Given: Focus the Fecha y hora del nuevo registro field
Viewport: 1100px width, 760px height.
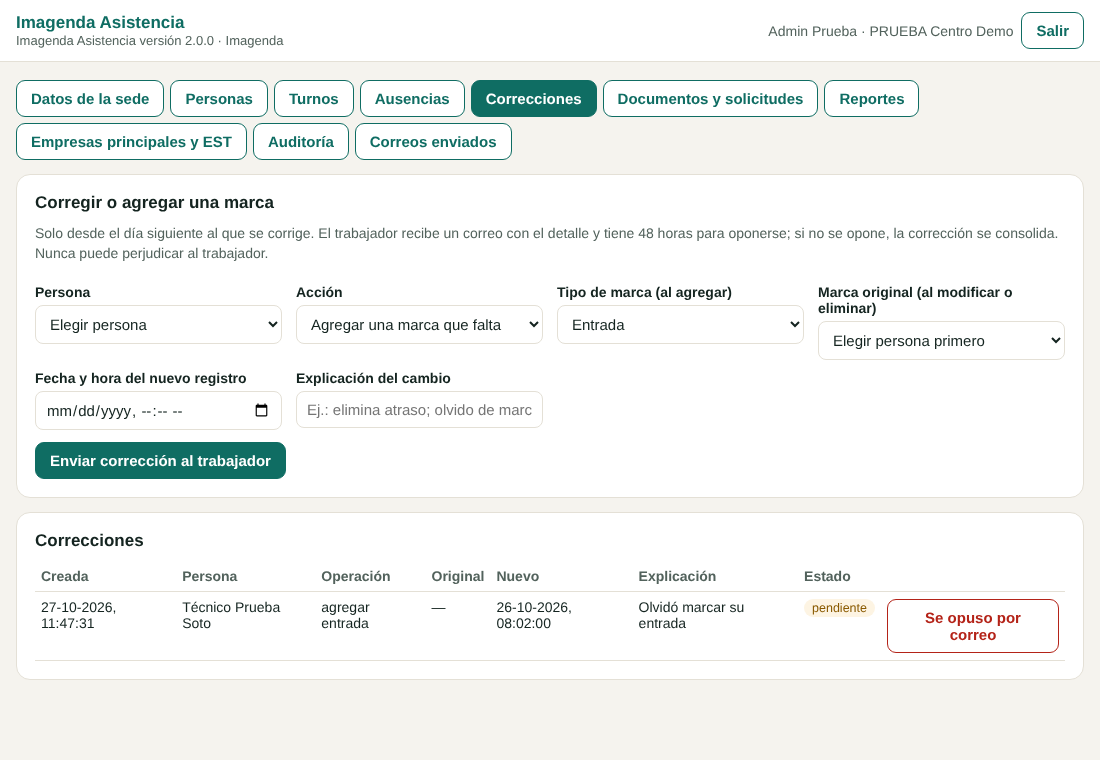Looking at the screenshot, I should [159, 411].
